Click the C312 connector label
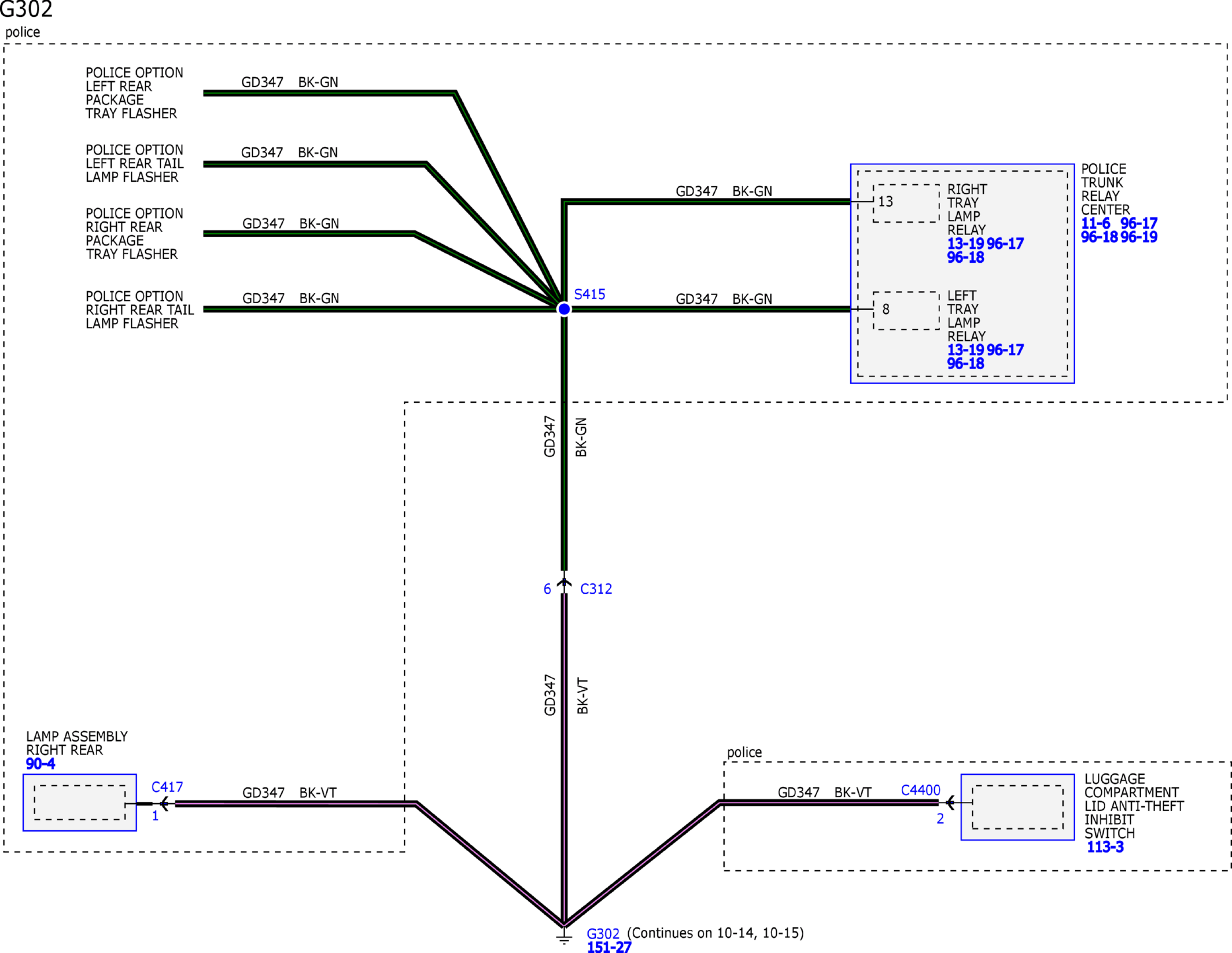 [x=596, y=589]
